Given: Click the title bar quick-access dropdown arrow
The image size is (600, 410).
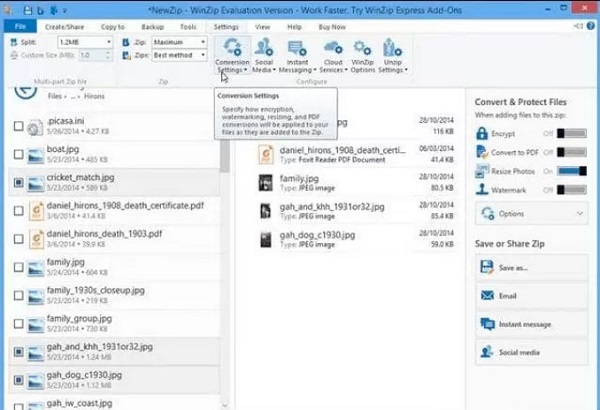Looking at the screenshot, I should tap(65, 11).
